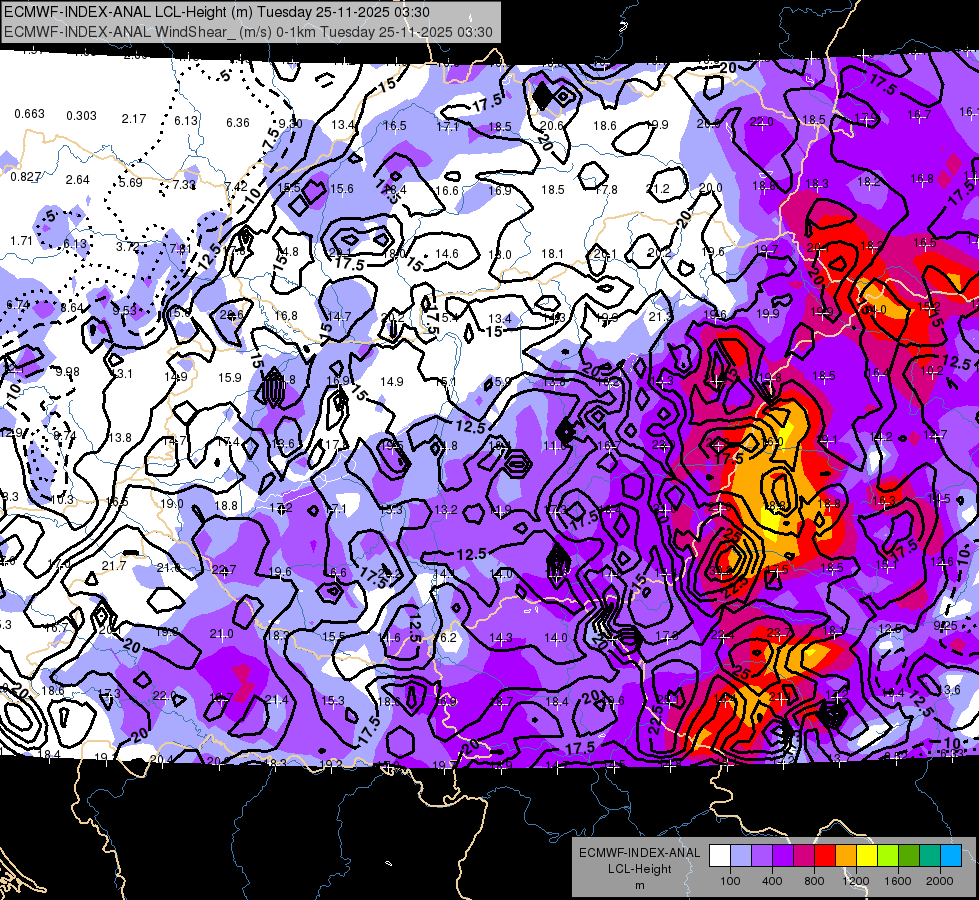Click the wind shear value "1.71"
The image size is (979, 900).
pyautogui.click(x=21, y=240)
